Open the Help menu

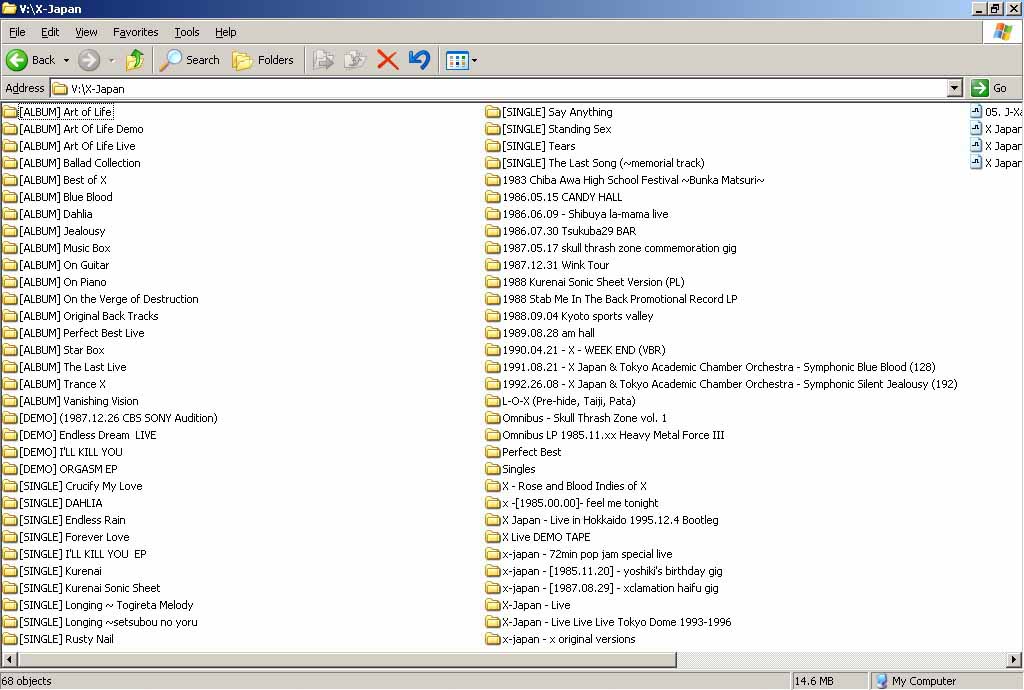226,32
